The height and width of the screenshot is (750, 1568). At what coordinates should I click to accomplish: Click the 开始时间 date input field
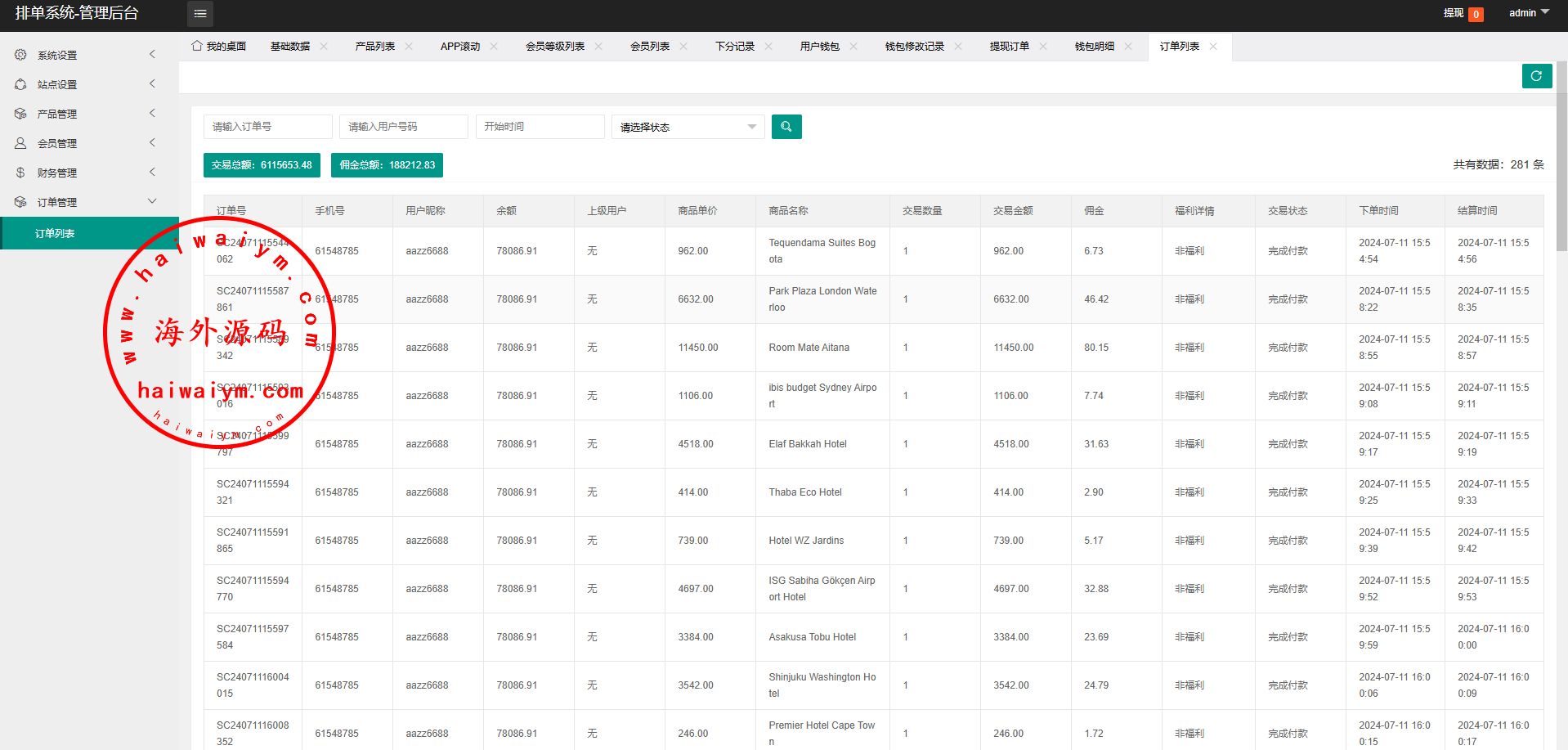pos(540,127)
